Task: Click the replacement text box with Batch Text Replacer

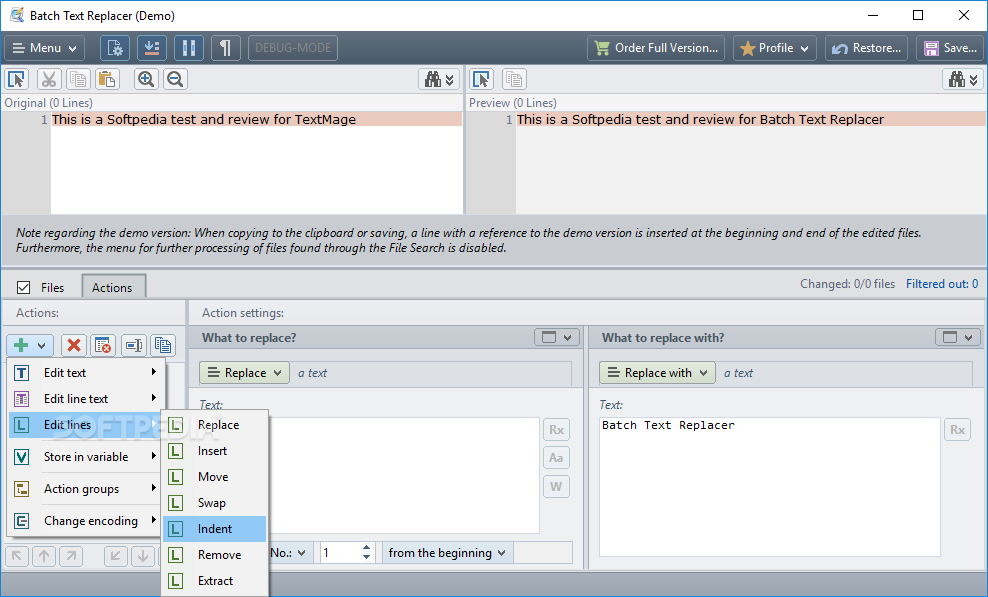Action: pos(769,487)
